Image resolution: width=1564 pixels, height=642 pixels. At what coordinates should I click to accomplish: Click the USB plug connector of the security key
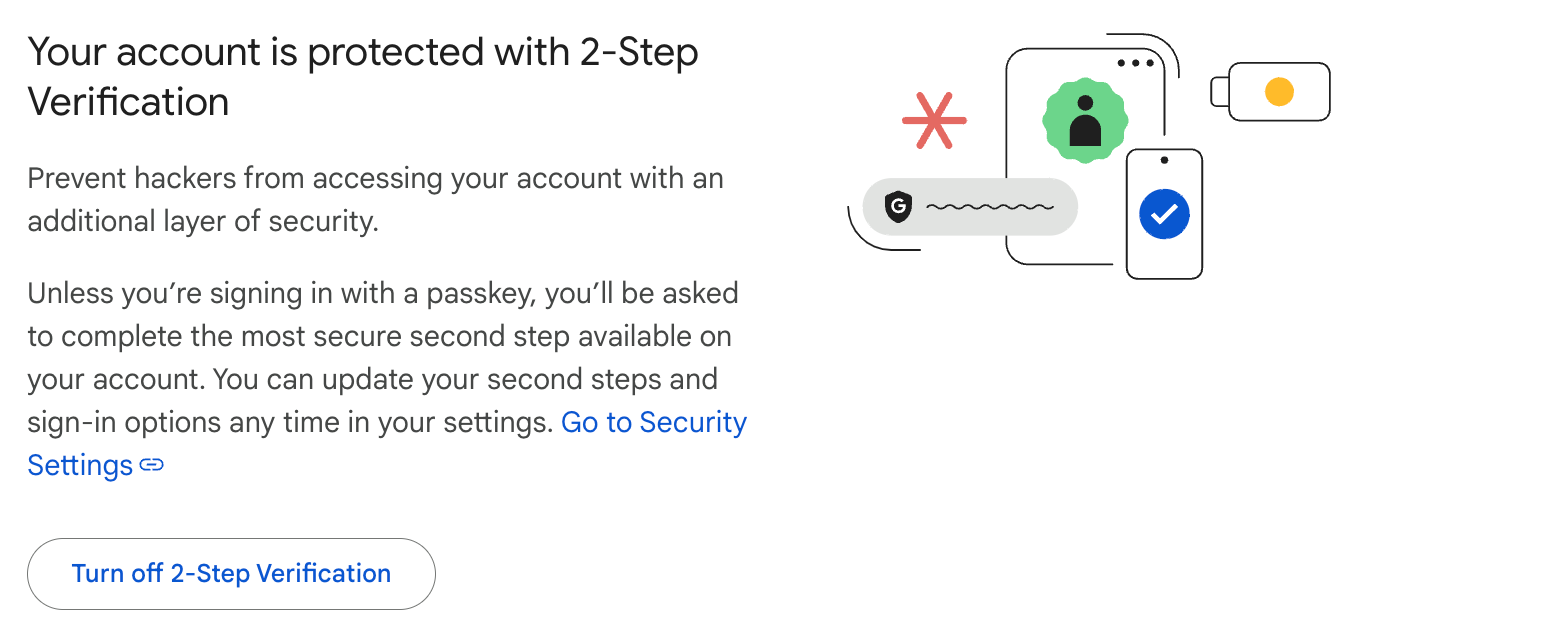click(1219, 91)
